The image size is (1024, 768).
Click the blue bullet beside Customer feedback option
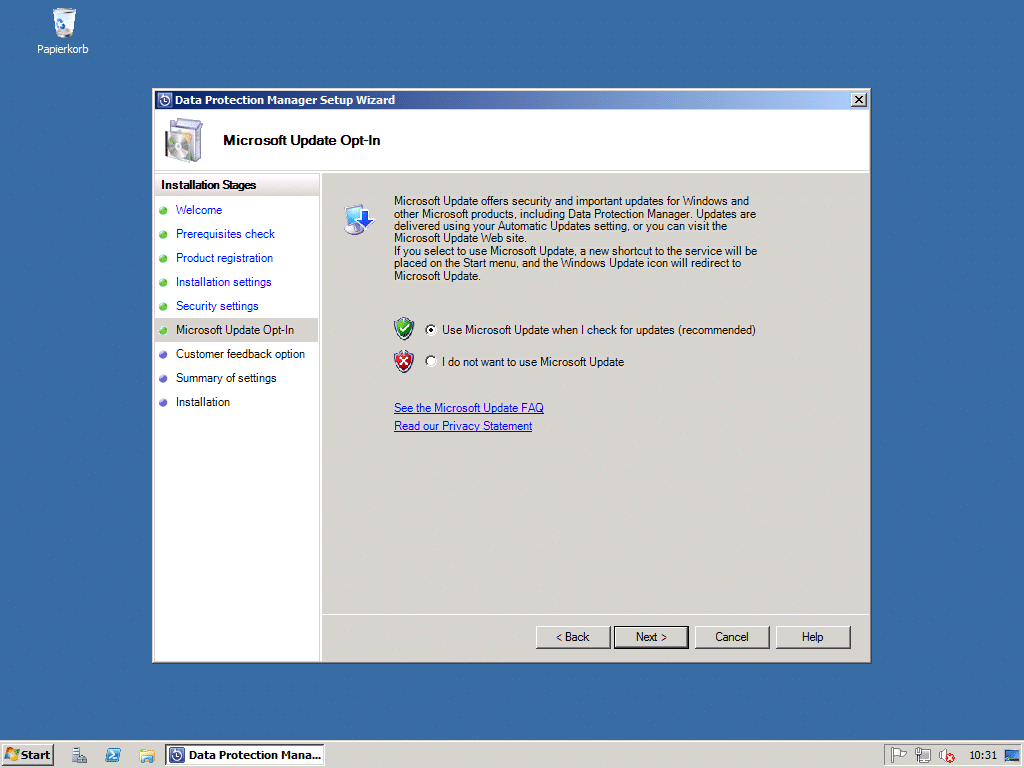(x=163, y=355)
